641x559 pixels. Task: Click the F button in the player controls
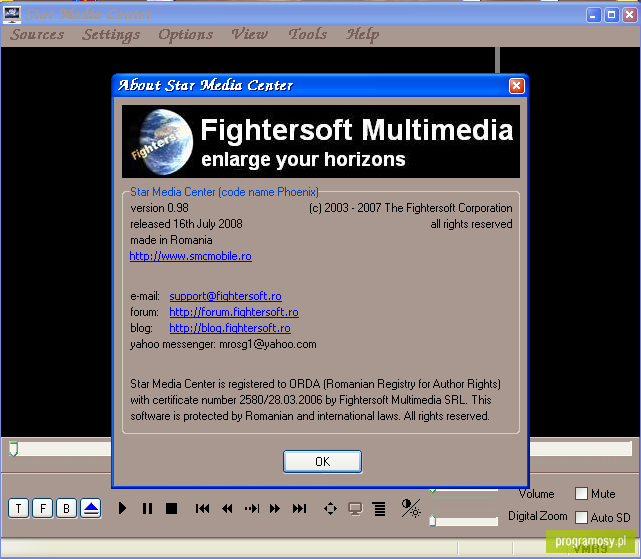coord(43,508)
